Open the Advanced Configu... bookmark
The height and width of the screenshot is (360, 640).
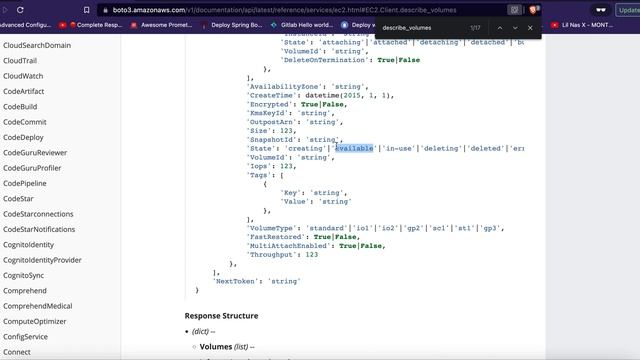pos(25,25)
